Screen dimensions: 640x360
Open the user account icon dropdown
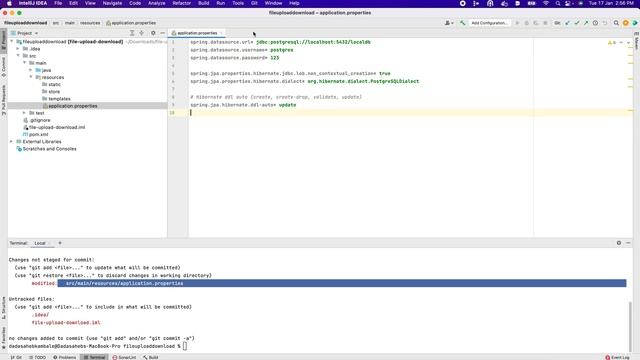pos(449,23)
